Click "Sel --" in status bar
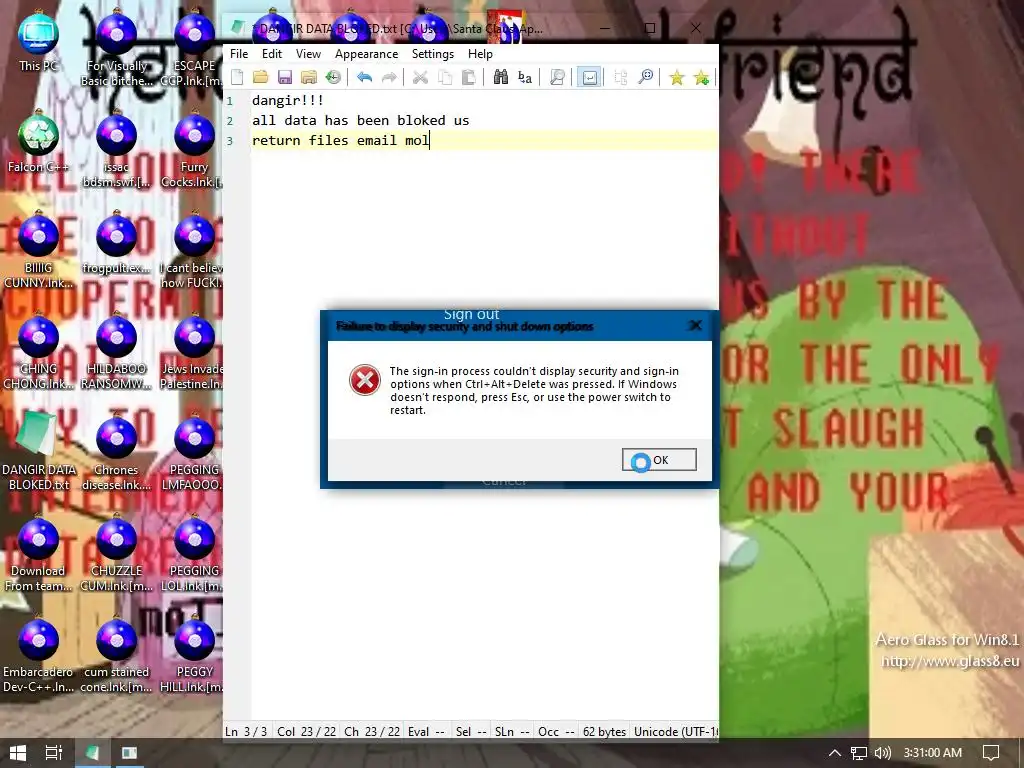This screenshot has height=768, width=1024. click(472, 731)
